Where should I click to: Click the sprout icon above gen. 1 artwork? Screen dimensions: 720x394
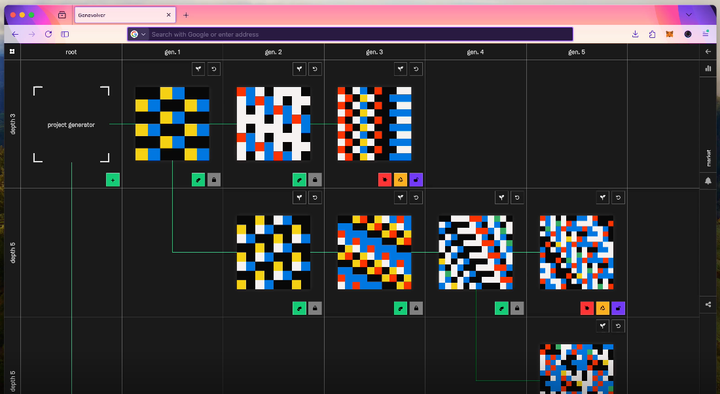pyautogui.click(x=198, y=69)
